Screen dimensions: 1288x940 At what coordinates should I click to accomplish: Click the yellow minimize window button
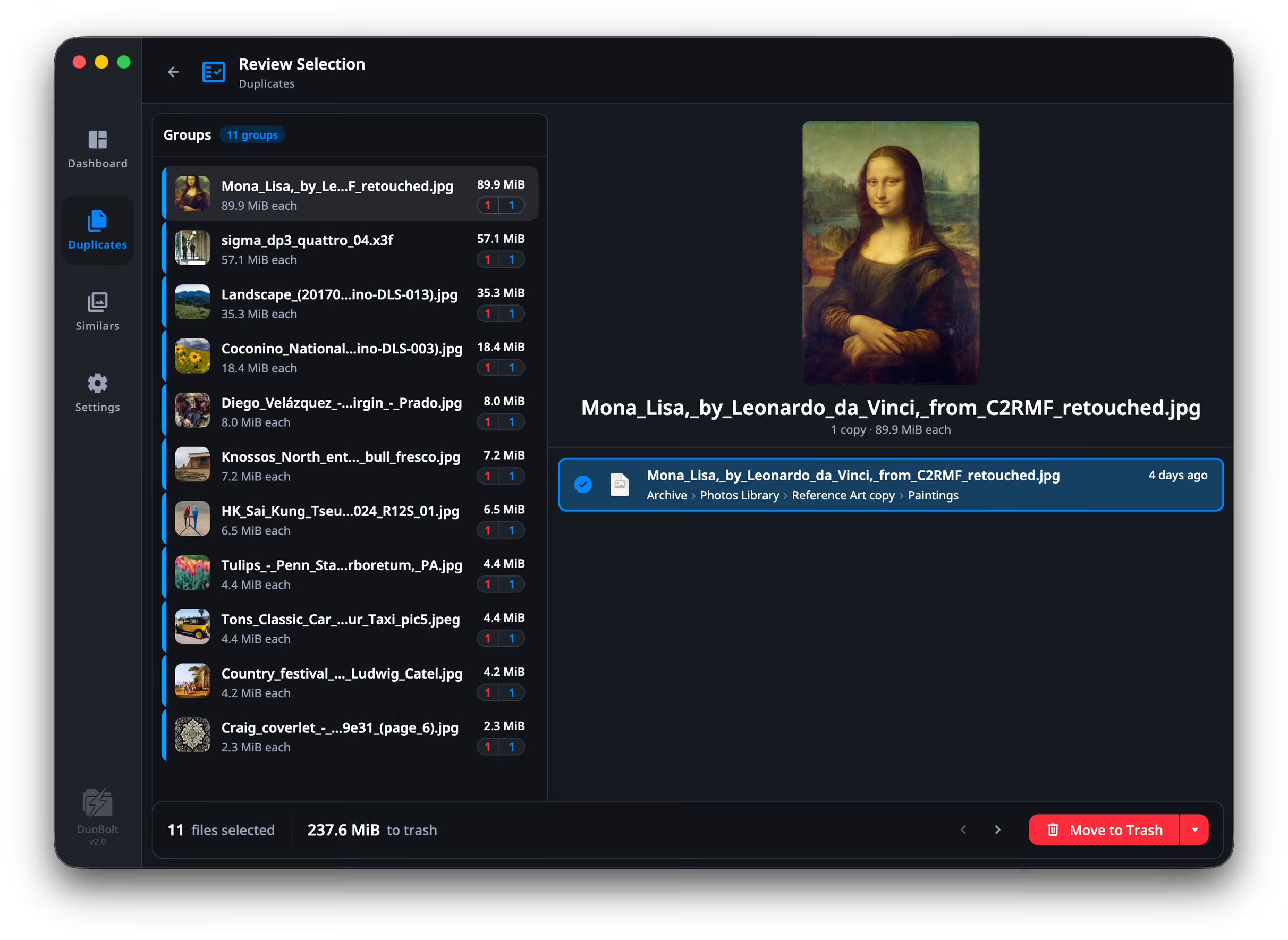click(x=102, y=62)
